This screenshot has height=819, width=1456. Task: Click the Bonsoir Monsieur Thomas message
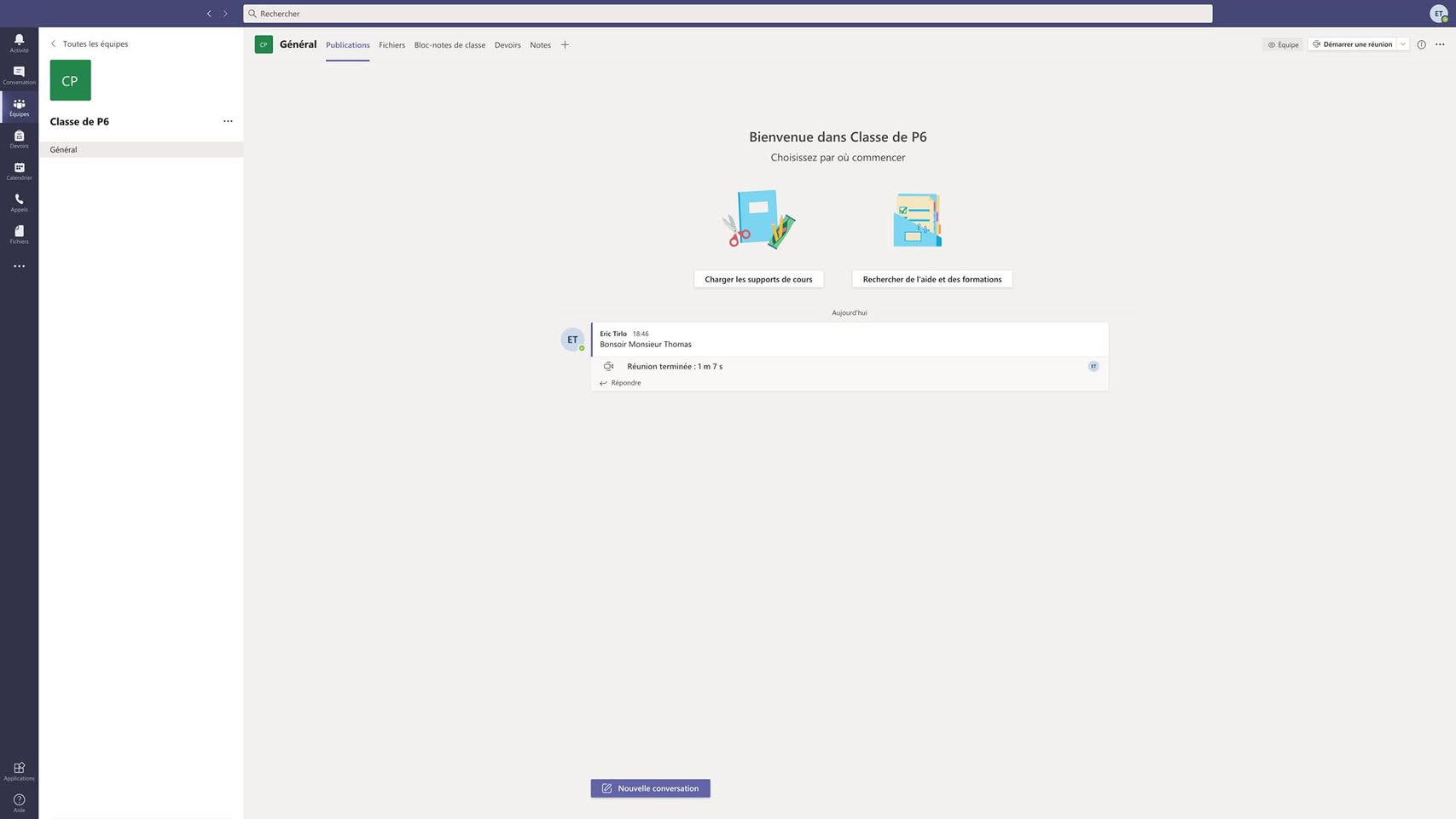(645, 345)
